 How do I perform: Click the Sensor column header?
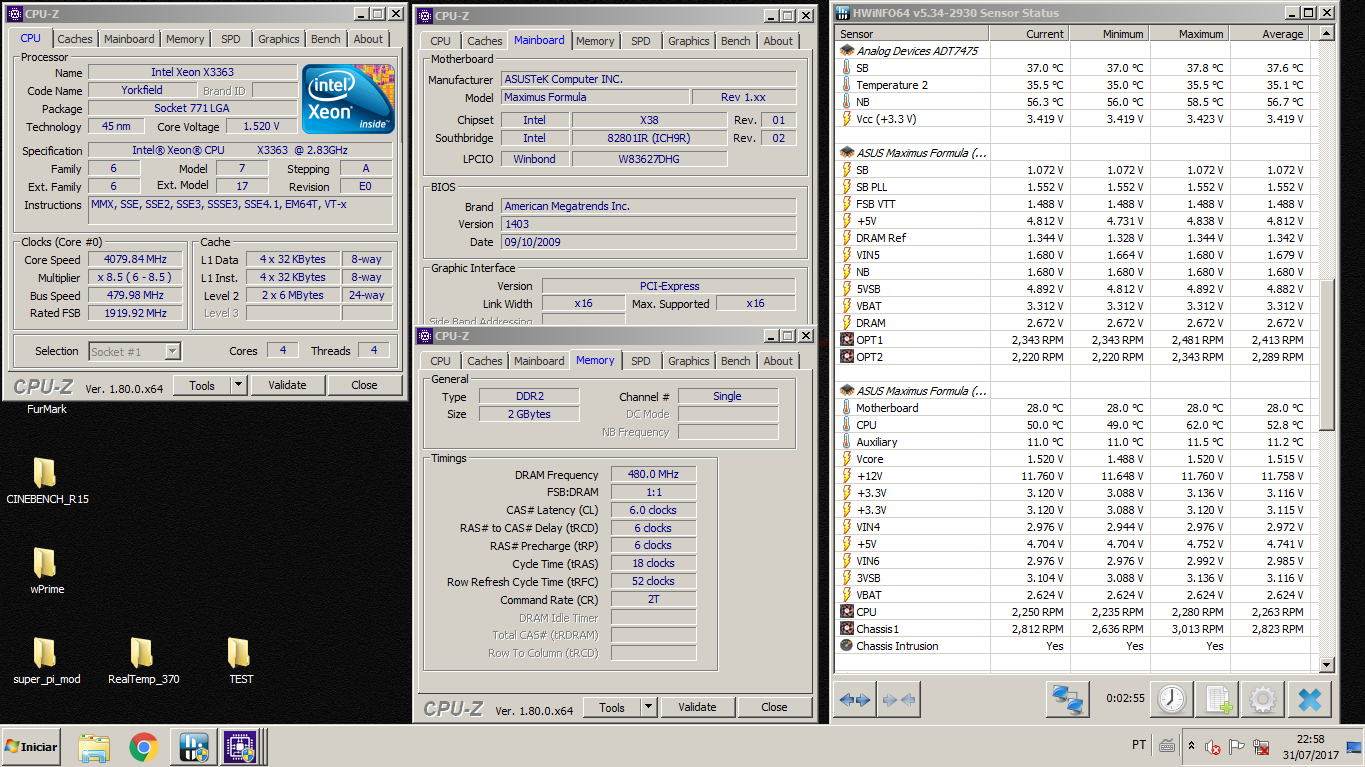point(912,34)
